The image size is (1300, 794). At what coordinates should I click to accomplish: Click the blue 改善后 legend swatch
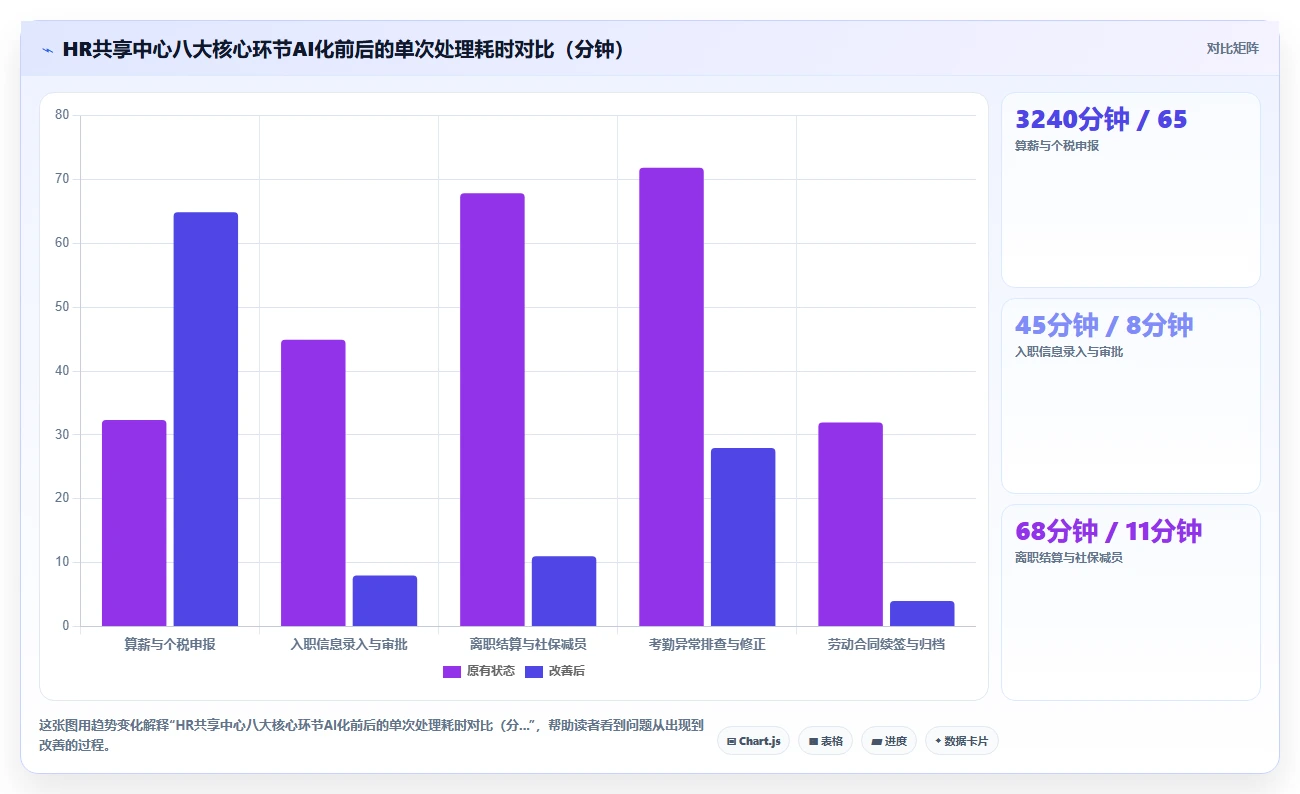click(534, 672)
